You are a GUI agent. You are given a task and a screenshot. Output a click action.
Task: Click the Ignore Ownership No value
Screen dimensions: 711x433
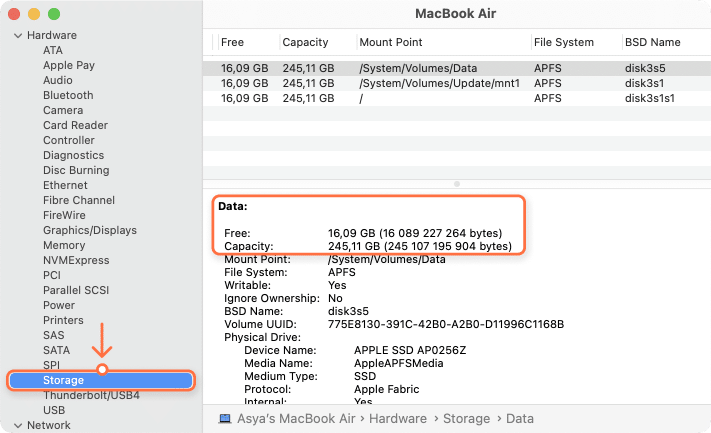[335, 298]
